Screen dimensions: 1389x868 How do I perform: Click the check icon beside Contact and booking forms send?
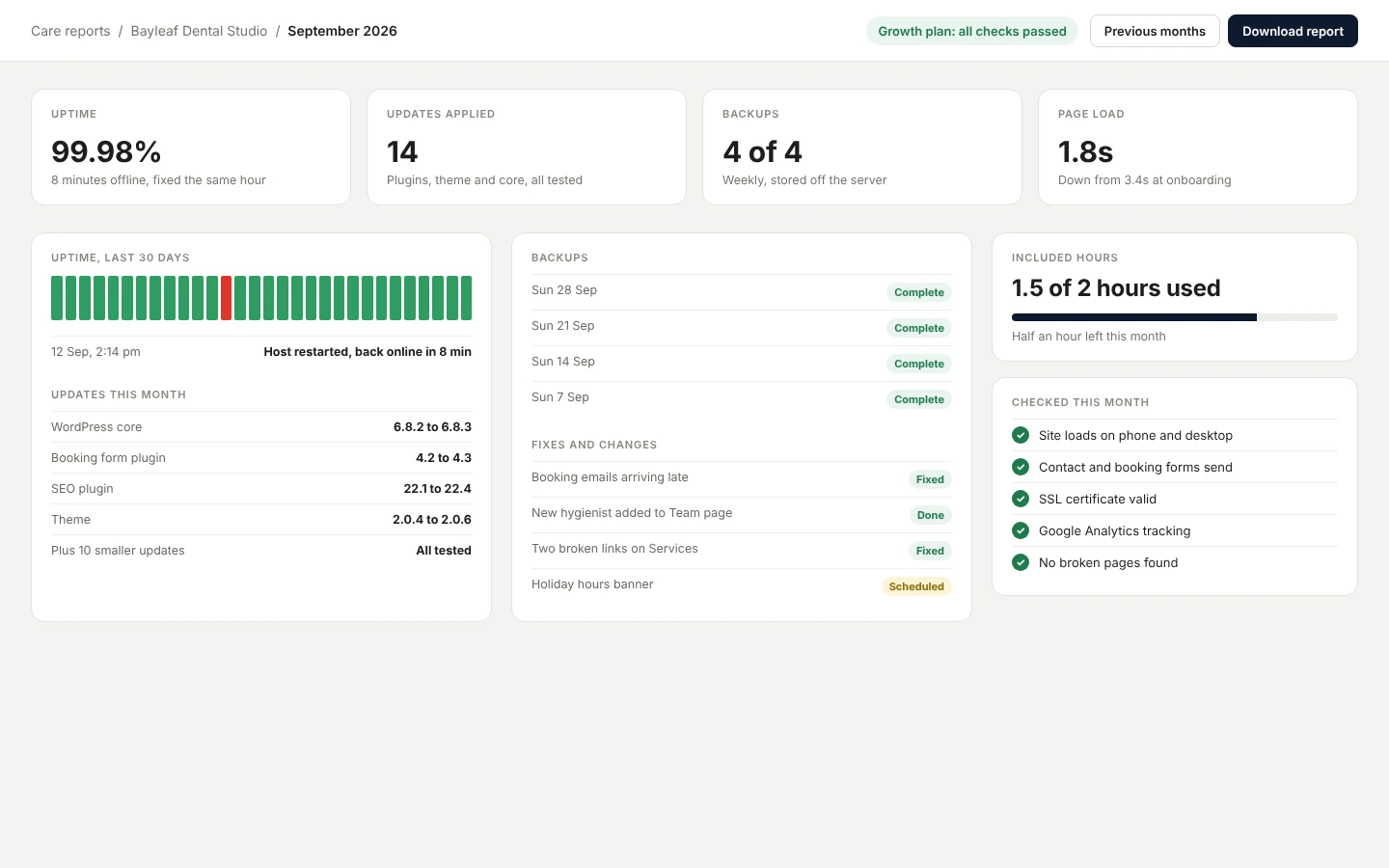click(x=1021, y=467)
